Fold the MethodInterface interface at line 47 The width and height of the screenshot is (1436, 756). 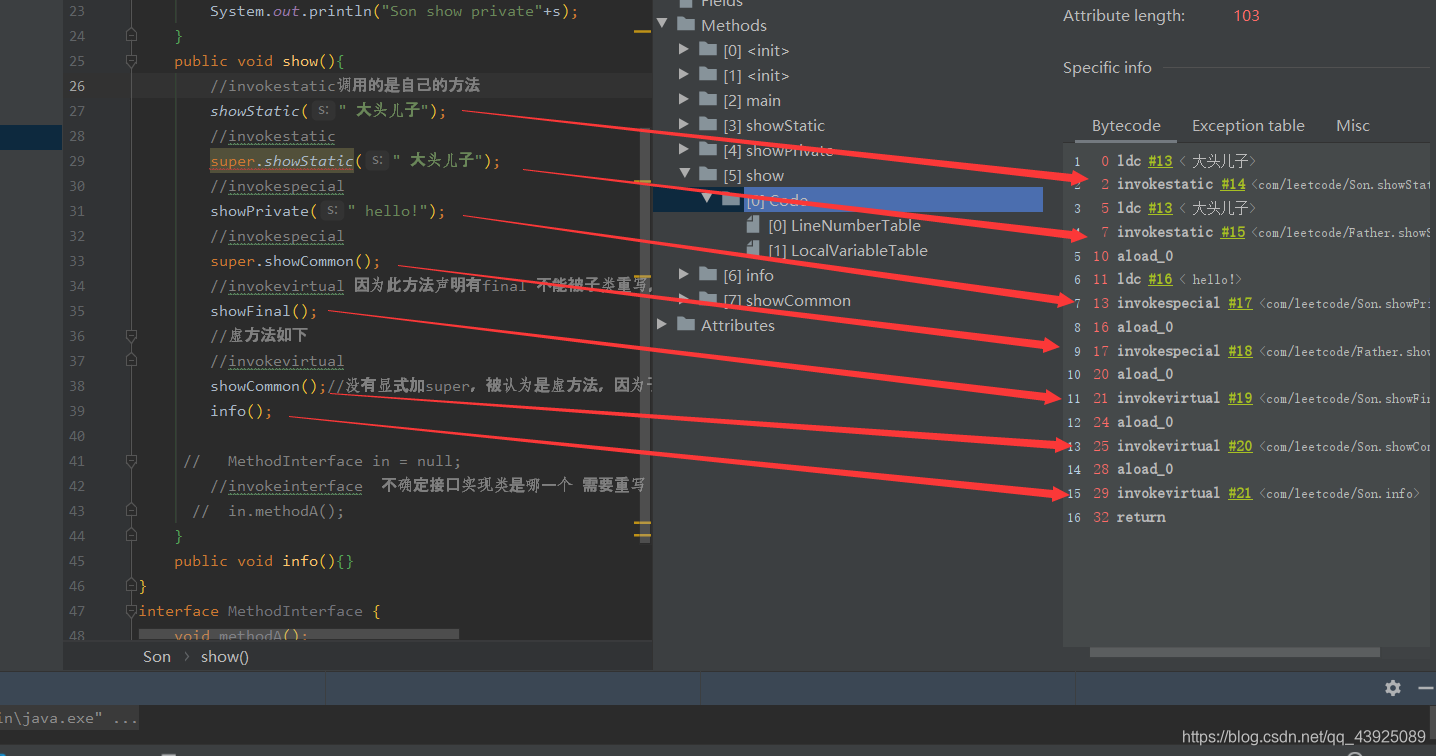pyautogui.click(x=131, y=611)
